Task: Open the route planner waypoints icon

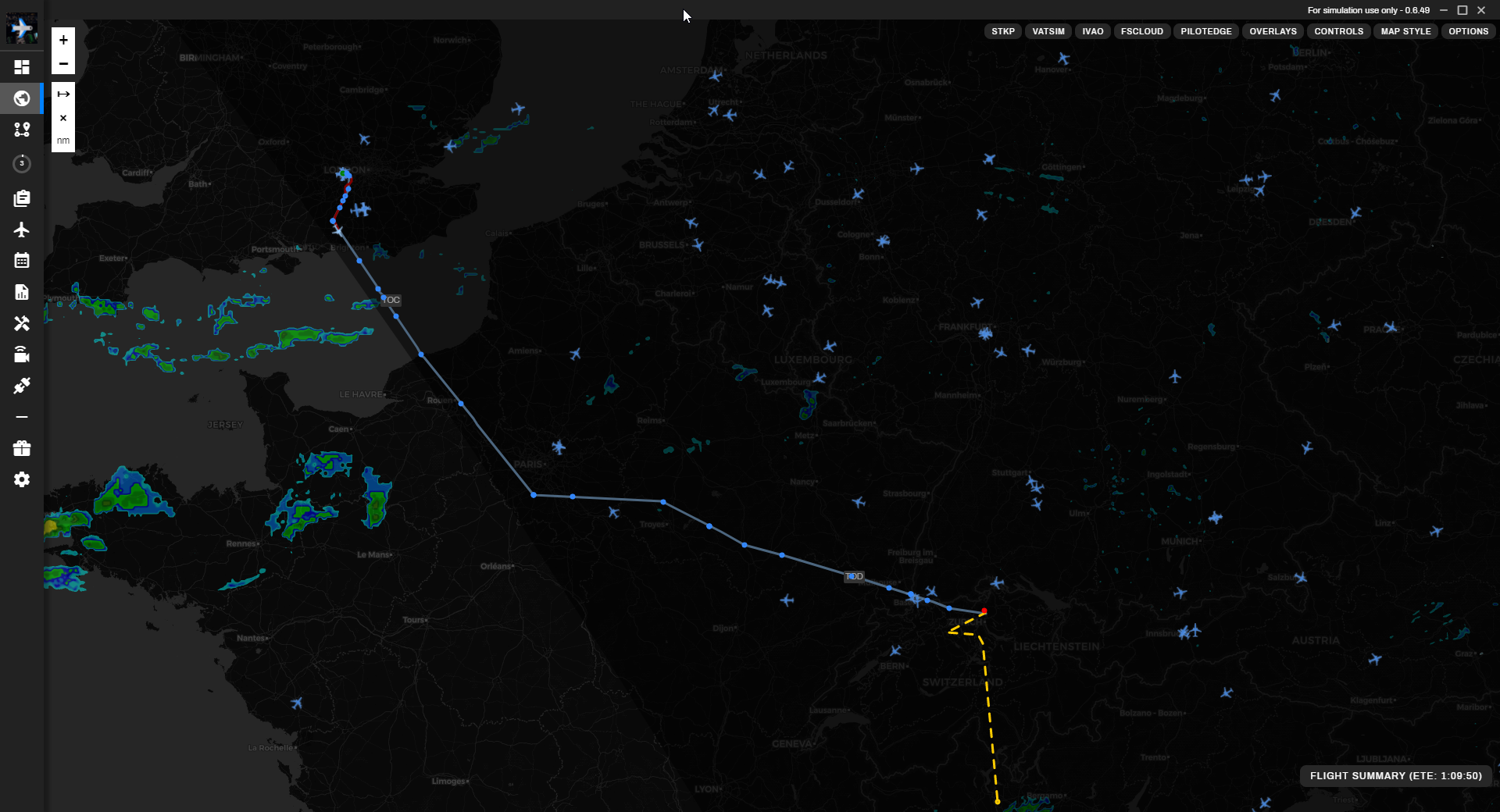Action: (22, 130)
